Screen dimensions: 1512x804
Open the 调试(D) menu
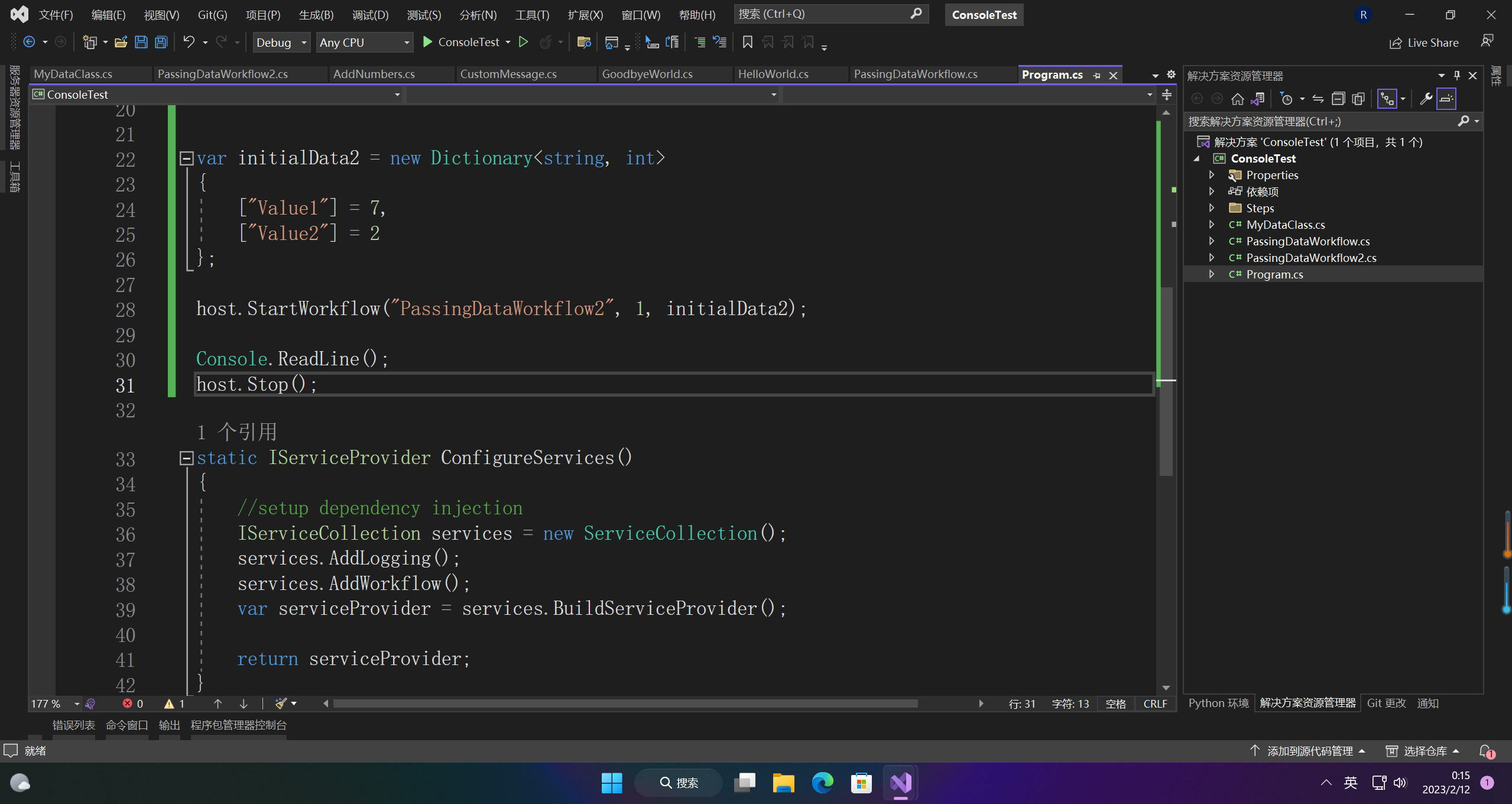point(370,15)
